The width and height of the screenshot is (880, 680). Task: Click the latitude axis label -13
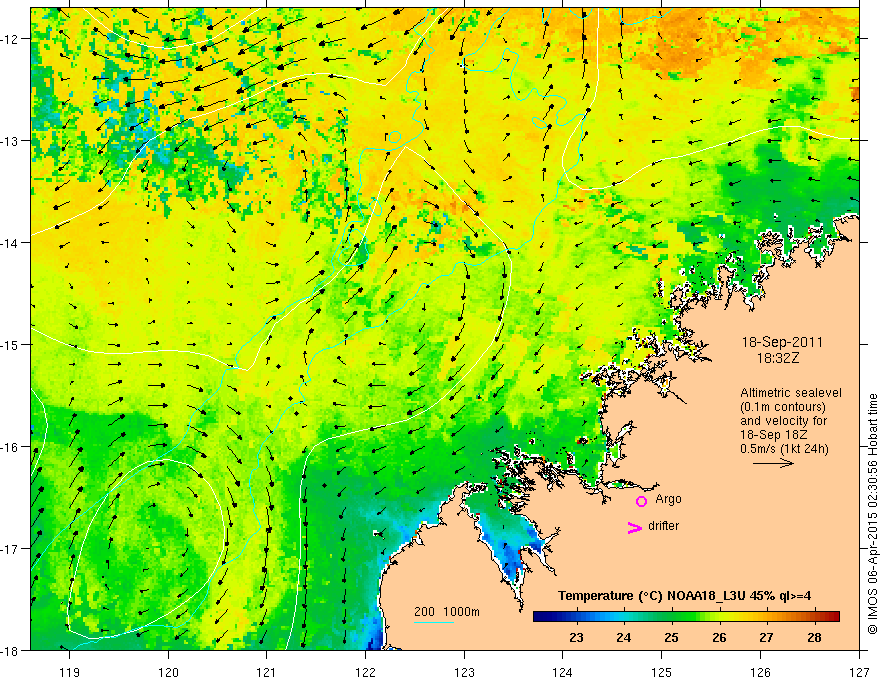(x=11, y=141)
